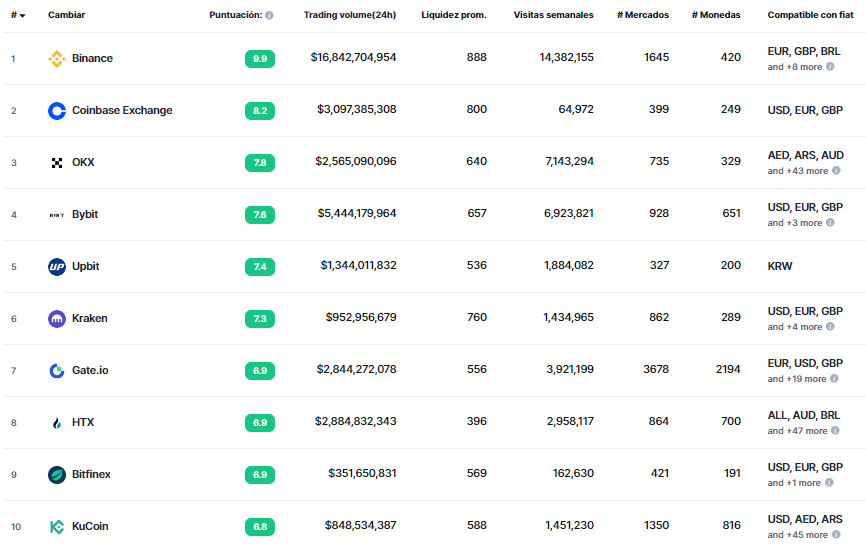Viewport: 866px width, 551px height.
Task: Open the Gate.io exchange link
Action: 90,370
